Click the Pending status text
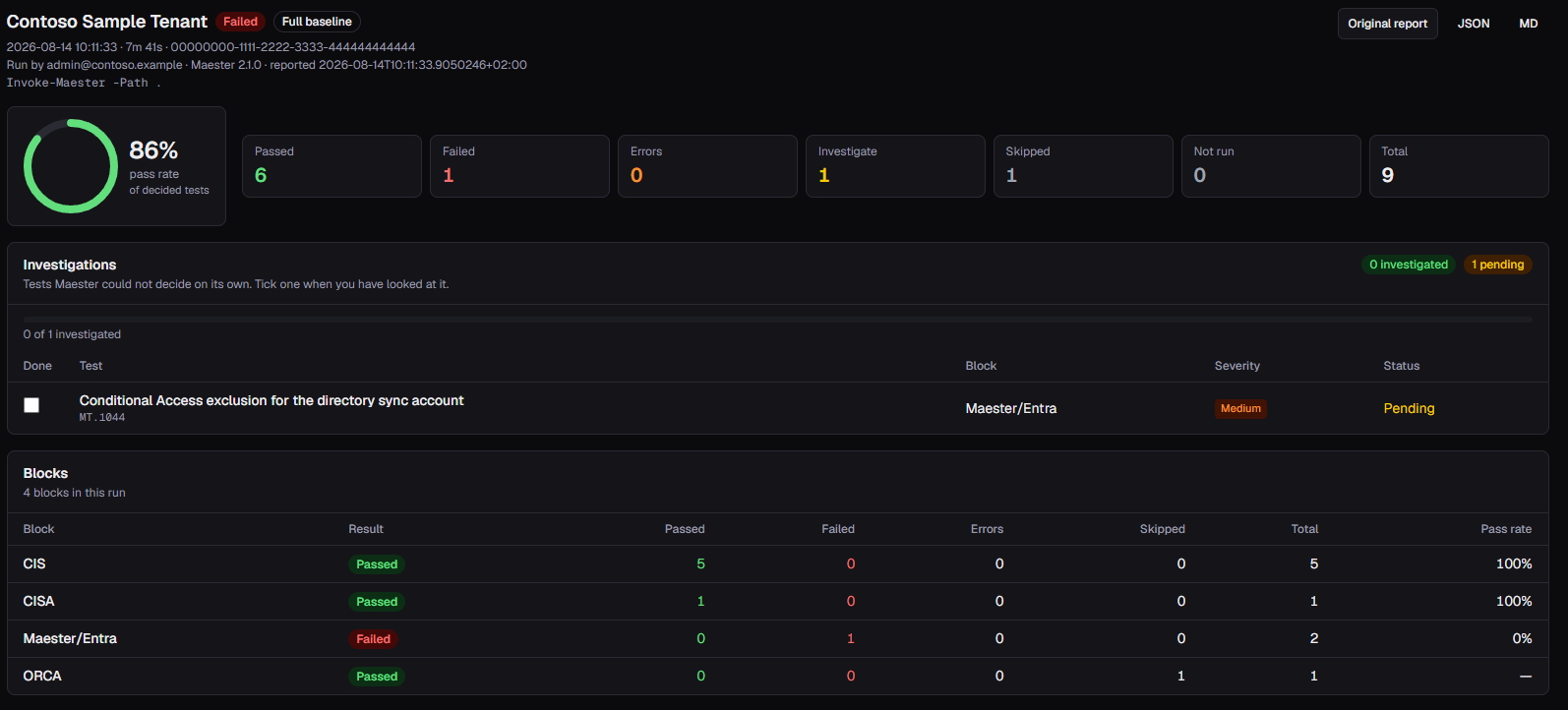1568x710 pixels. 1409,408
